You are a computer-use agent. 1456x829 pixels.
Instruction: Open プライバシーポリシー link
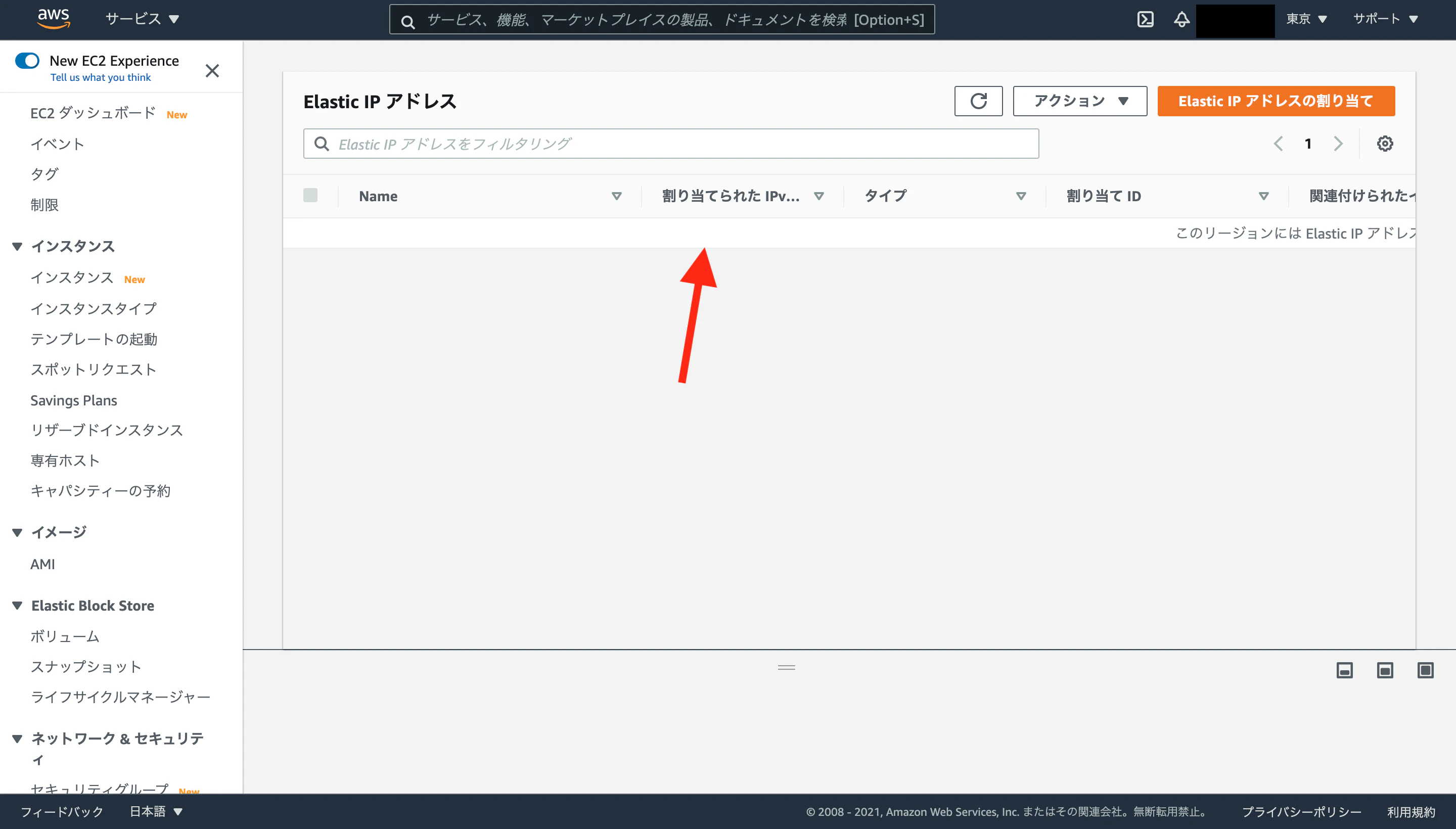tap(1301, 811)
